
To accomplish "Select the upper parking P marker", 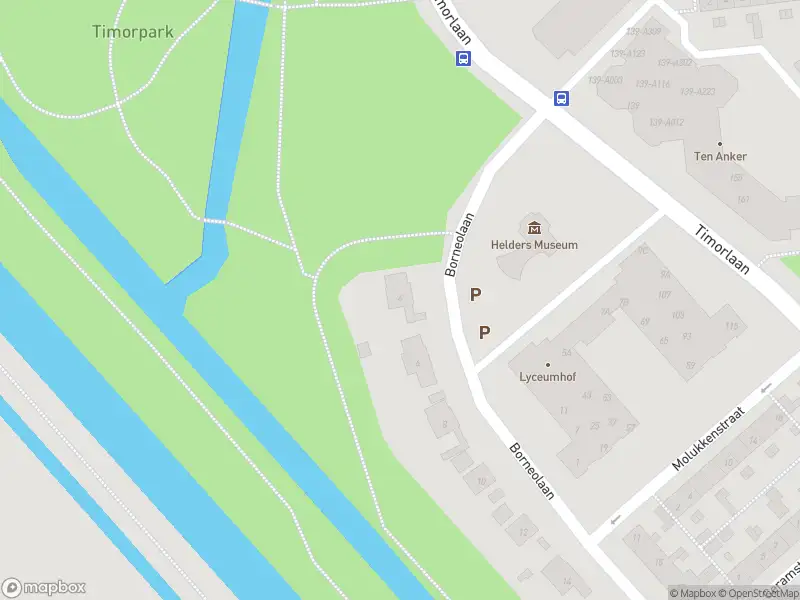I will pyautogui.click(x=476, y=294).
